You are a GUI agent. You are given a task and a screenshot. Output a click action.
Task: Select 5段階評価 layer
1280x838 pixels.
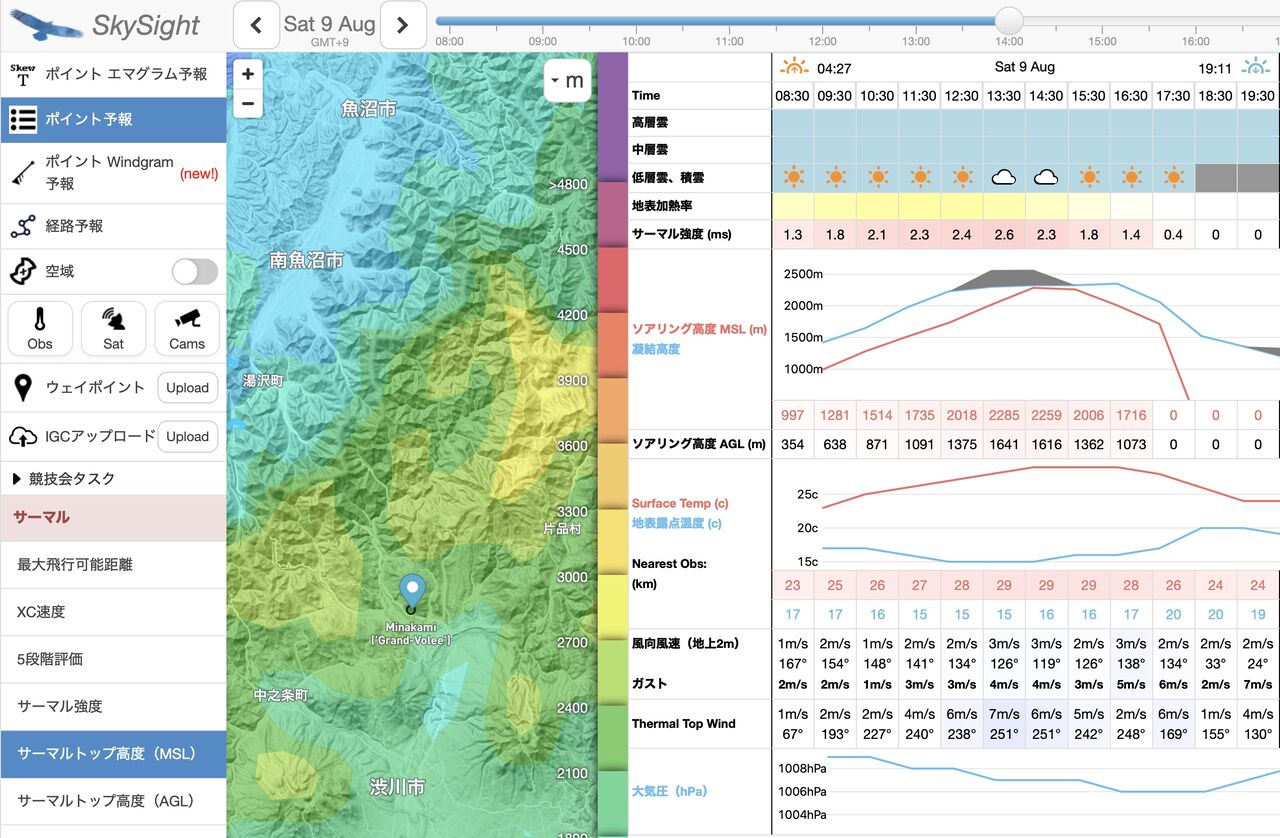point(113,659)
